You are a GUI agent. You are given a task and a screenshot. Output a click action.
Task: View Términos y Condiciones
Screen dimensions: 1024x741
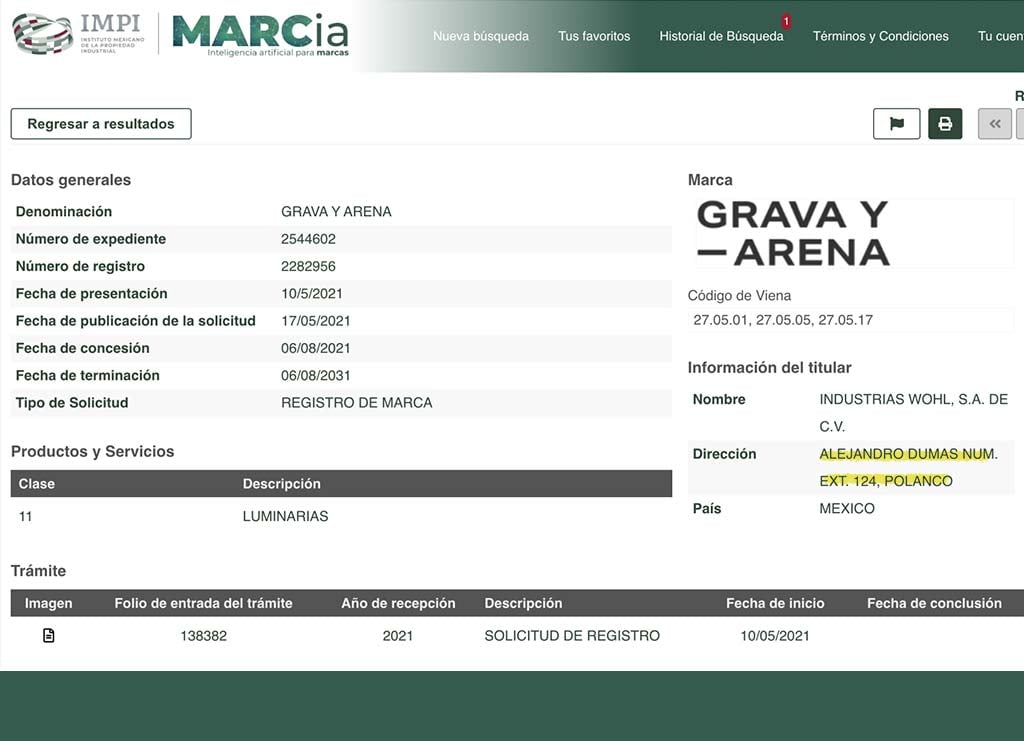880,36
